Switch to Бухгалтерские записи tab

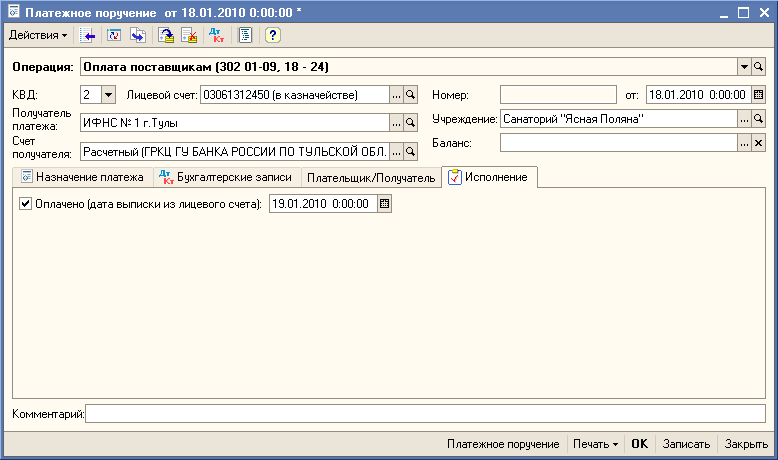226,178
